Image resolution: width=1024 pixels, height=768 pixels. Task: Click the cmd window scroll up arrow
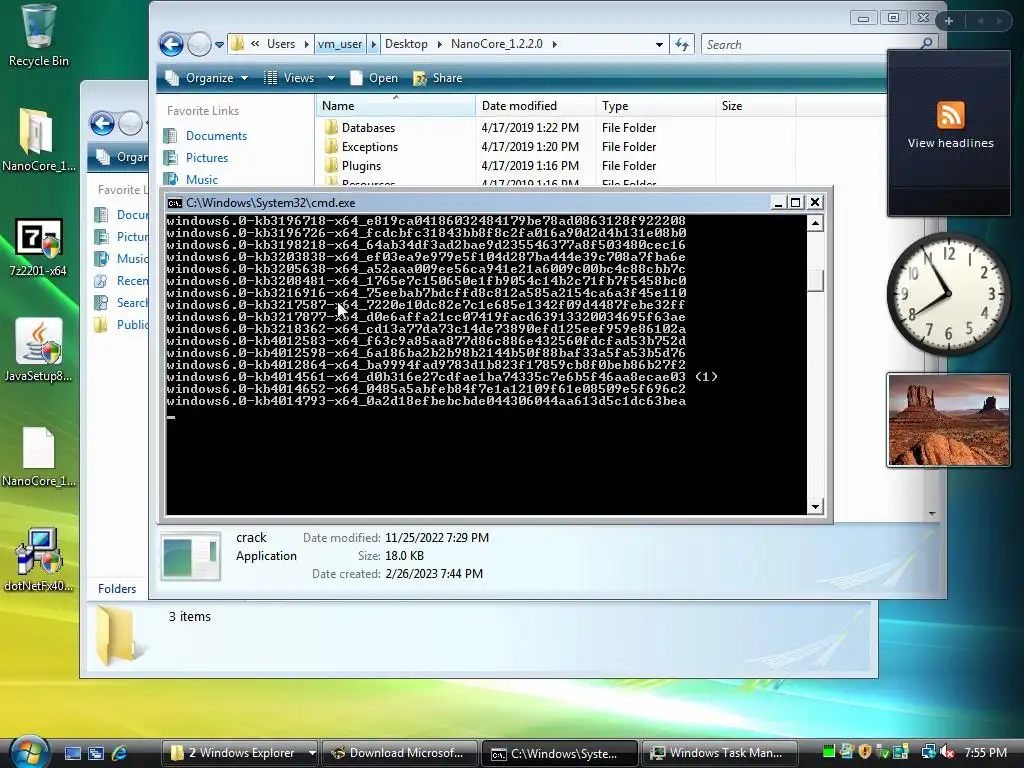[815, 223]
